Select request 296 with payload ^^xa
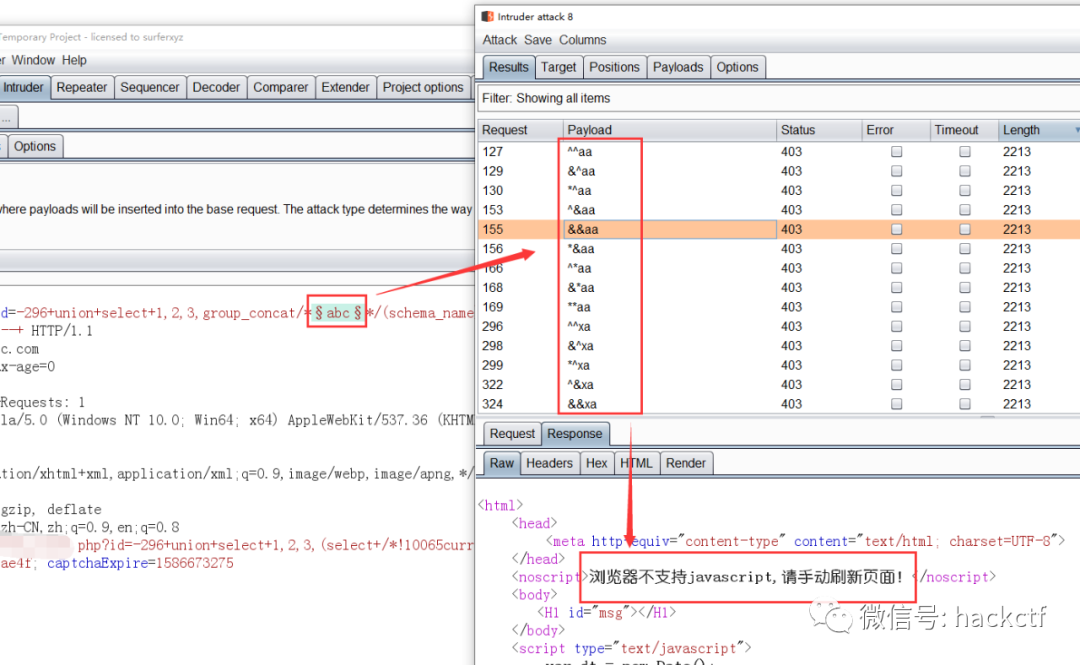The width and height of the screenshot is (1080, 665). 778,326
